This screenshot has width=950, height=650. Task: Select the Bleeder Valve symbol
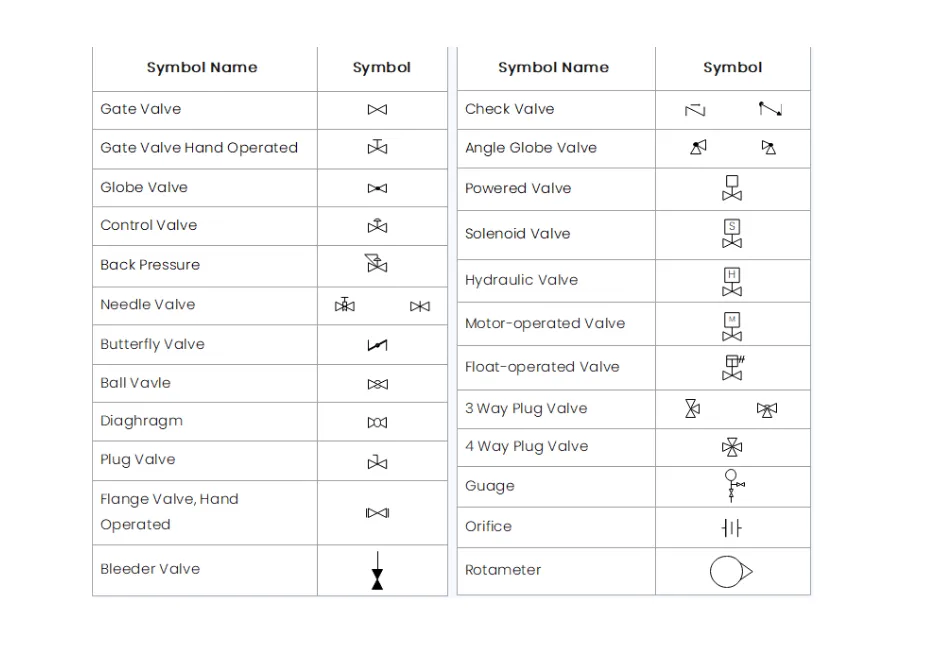[377, 571]
